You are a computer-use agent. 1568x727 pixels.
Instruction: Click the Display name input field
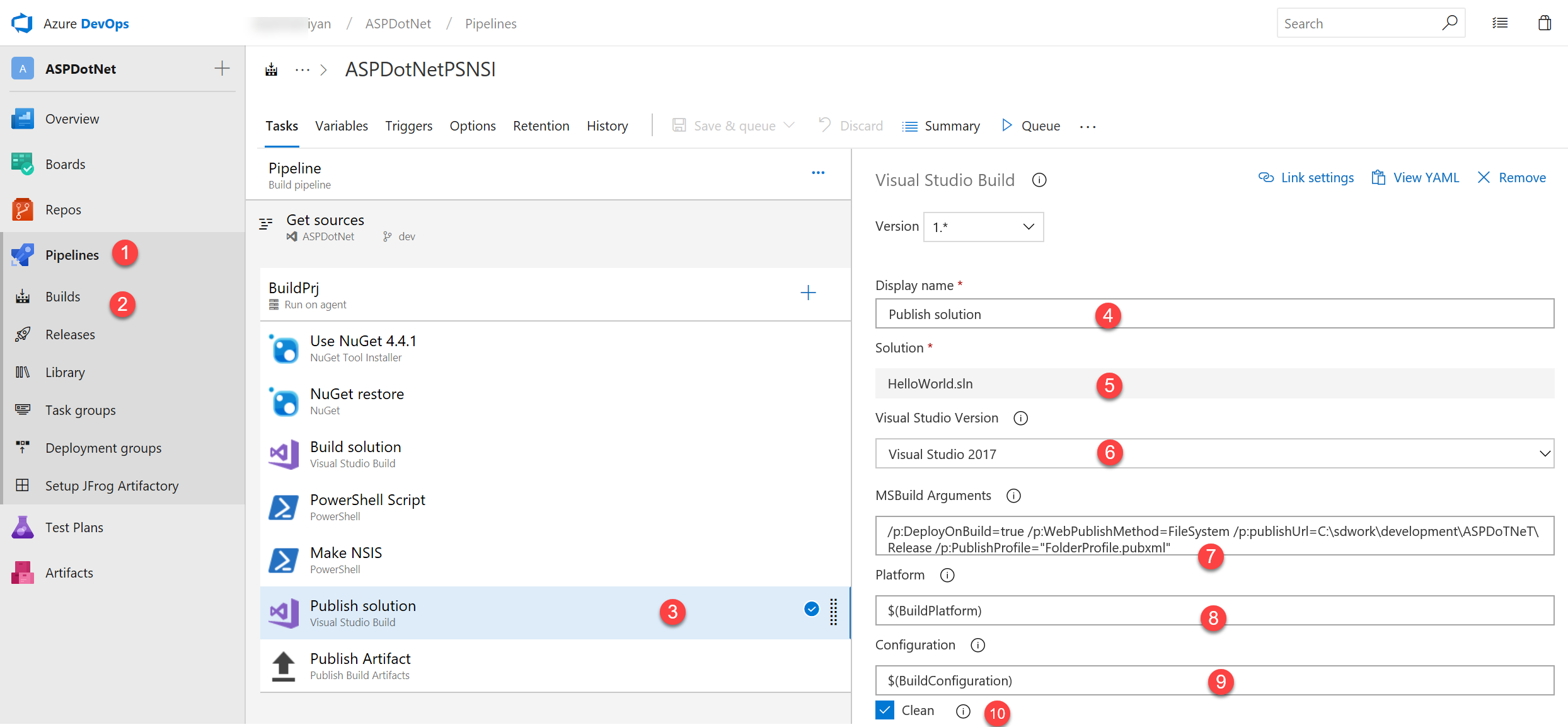pos(1214,314)
